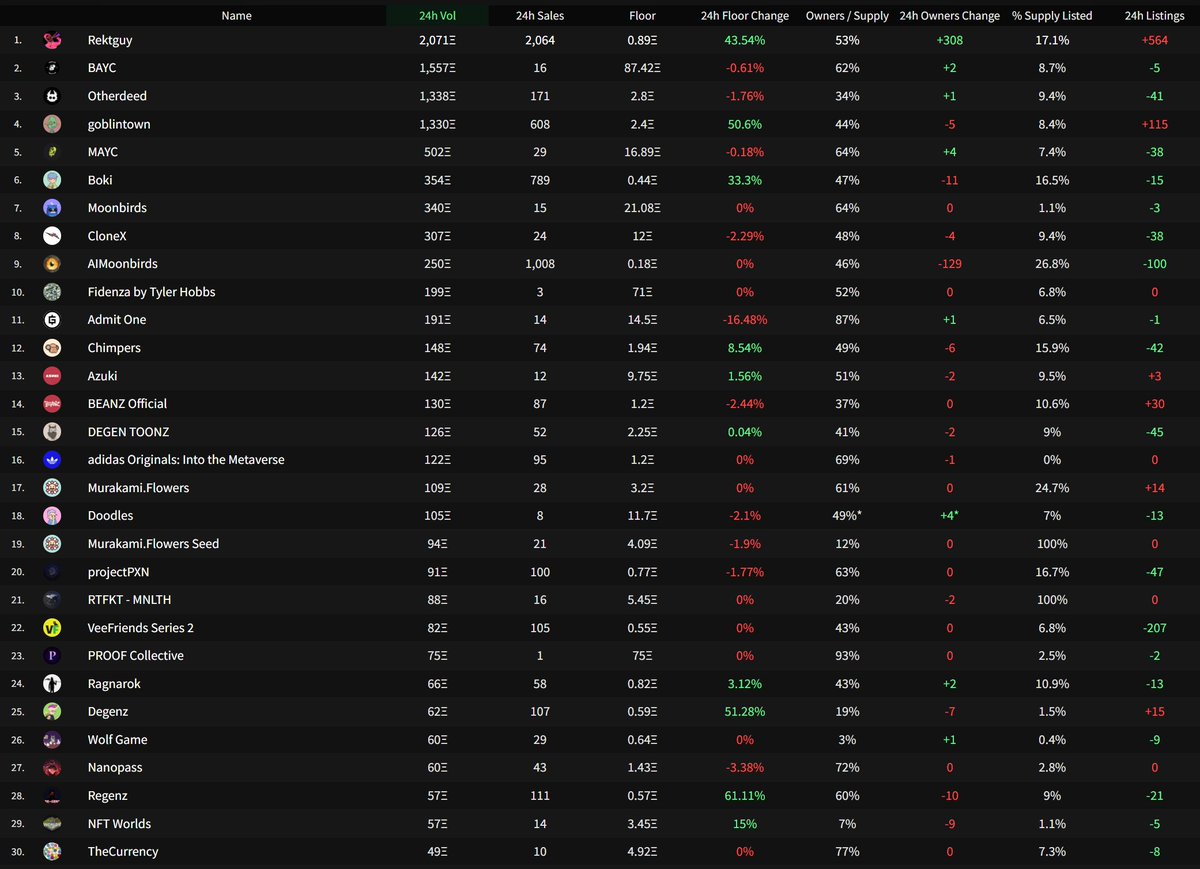Click the PROOF Collective icon
Image resolution: width=1200 pixels, height=869 pixels.
(52, 656)
